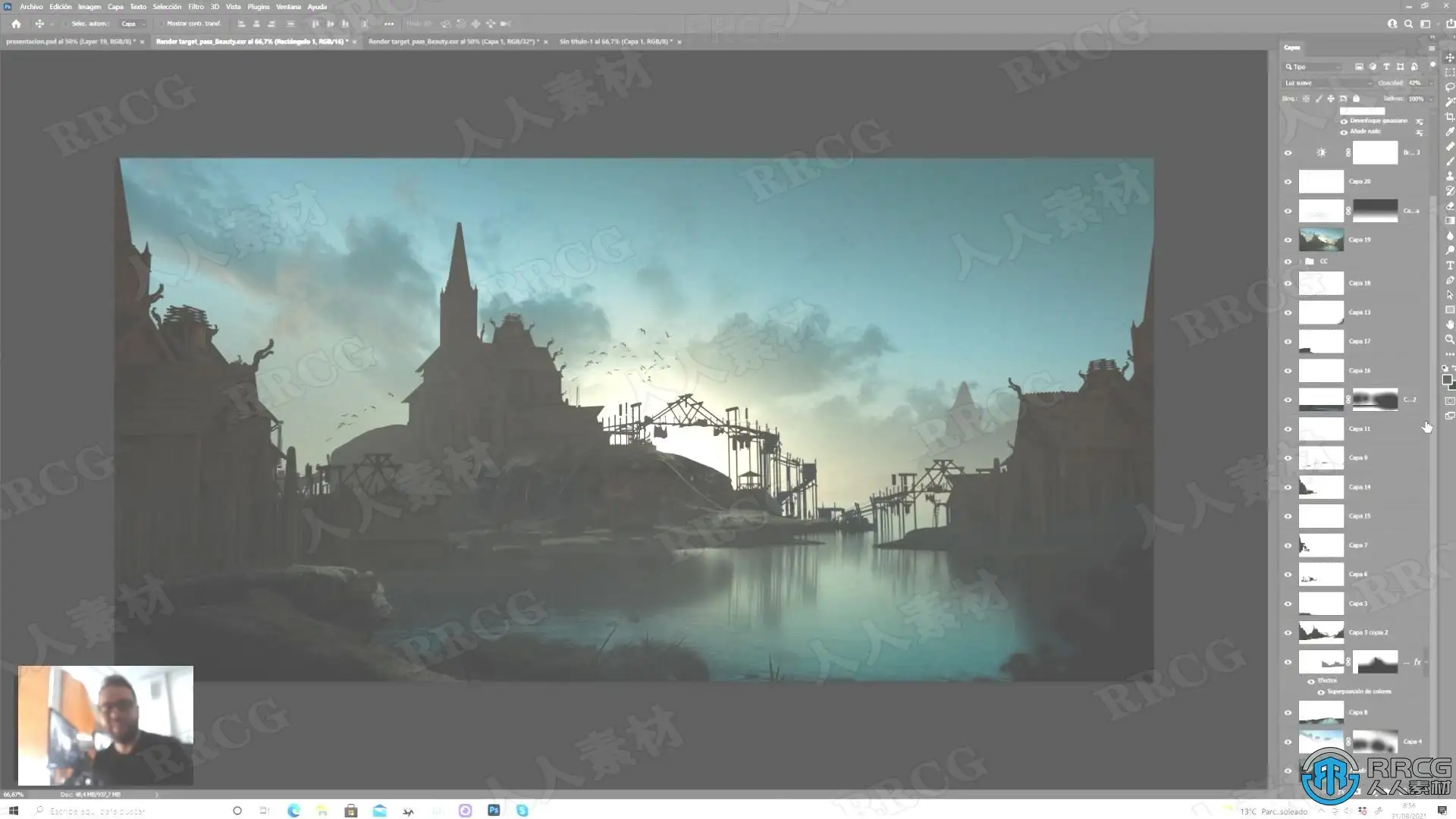Select the Rectangular Marquee tool
The height and width of the screenshot is (819, 1456).
click(1450, 73)
